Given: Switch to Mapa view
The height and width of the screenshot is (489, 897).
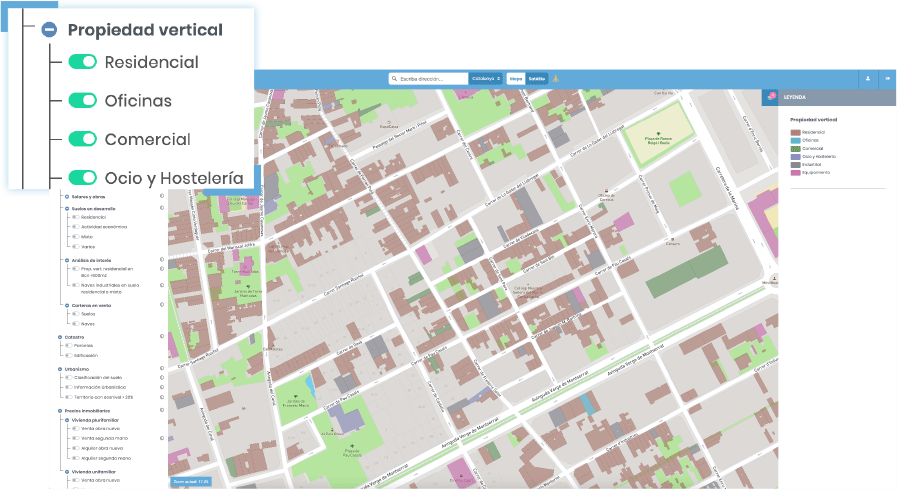Looking at the screenshot, I should [515, 78].
